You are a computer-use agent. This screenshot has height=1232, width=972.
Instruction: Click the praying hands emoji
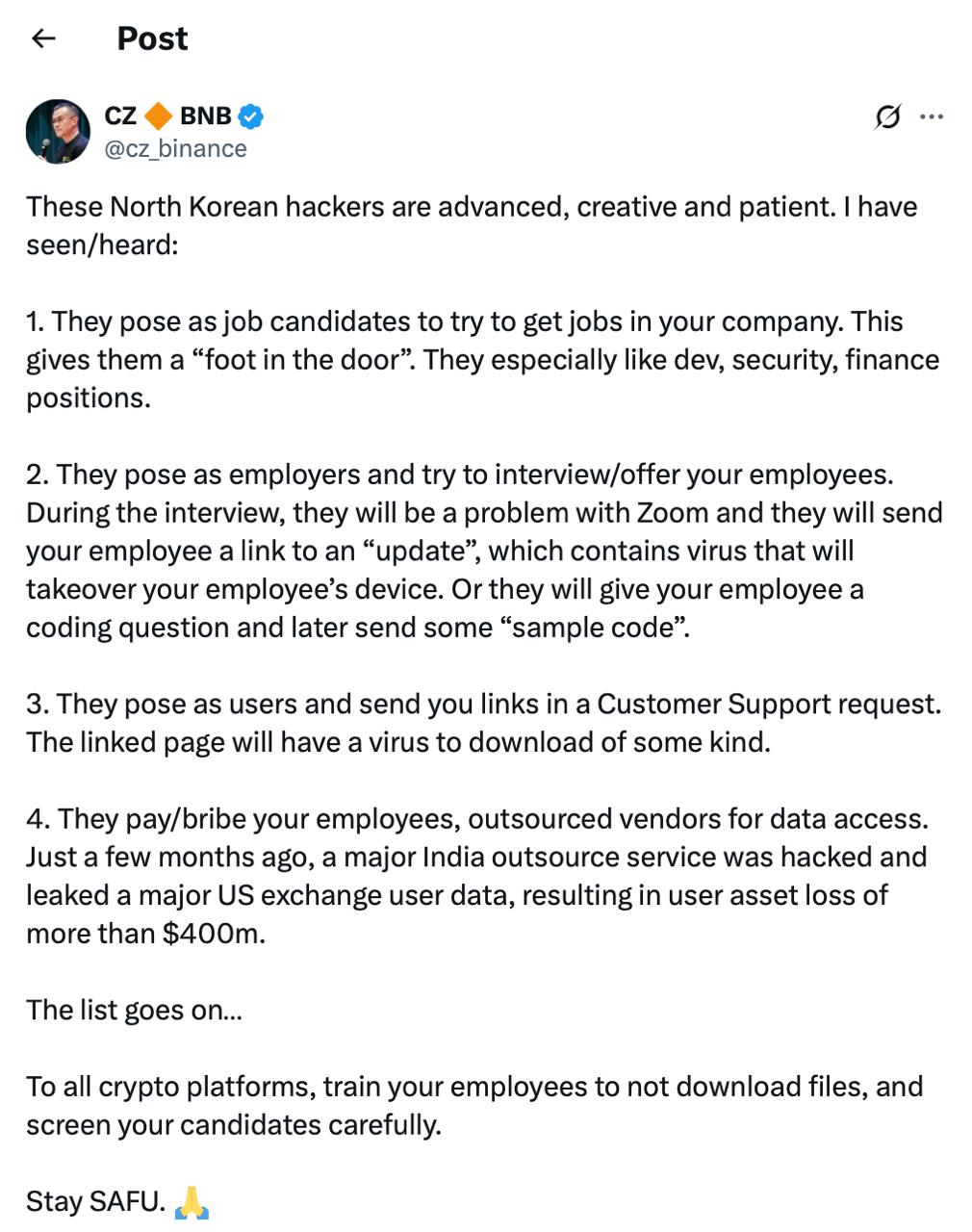[x=192, y=1202]
